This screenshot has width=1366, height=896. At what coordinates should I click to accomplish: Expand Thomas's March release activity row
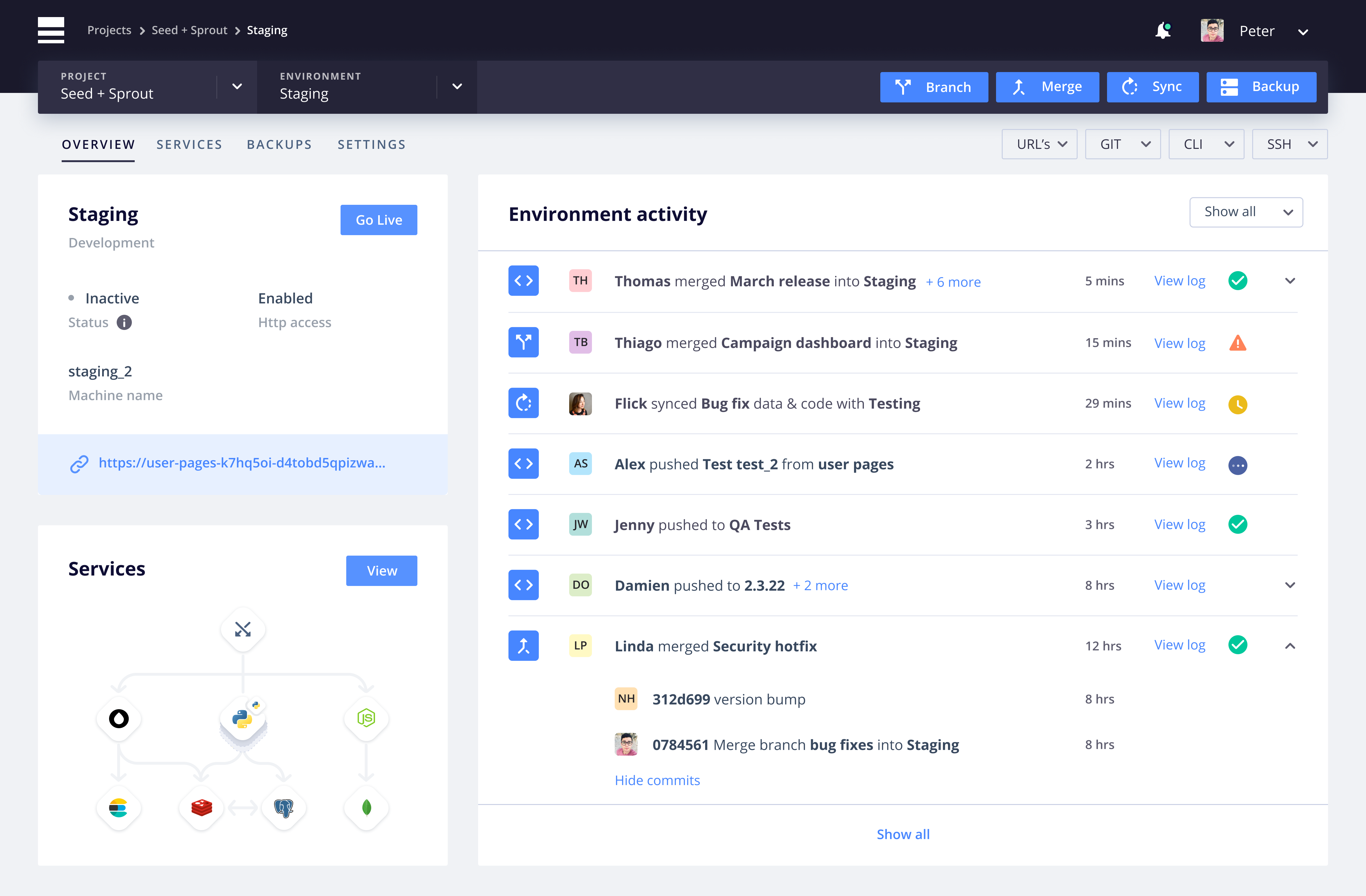1290,281
